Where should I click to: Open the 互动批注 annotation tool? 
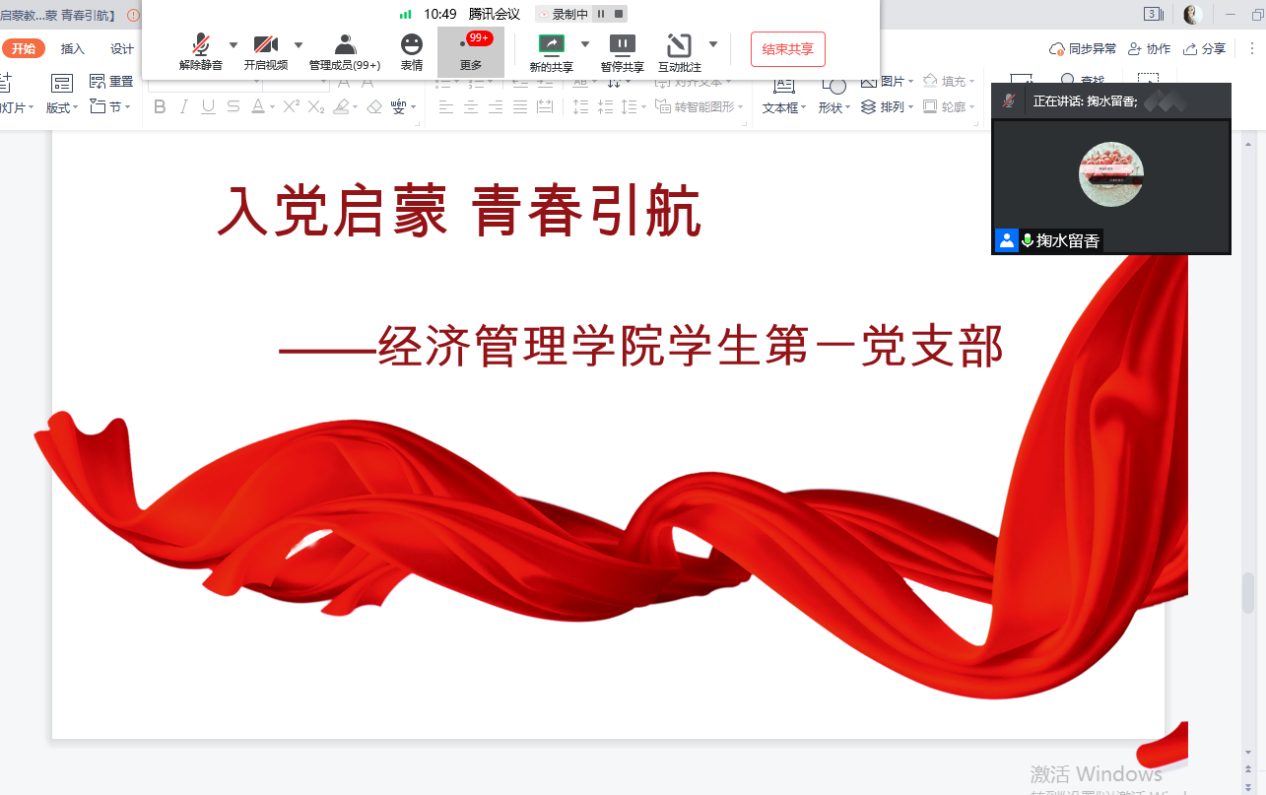click(679, 51)
